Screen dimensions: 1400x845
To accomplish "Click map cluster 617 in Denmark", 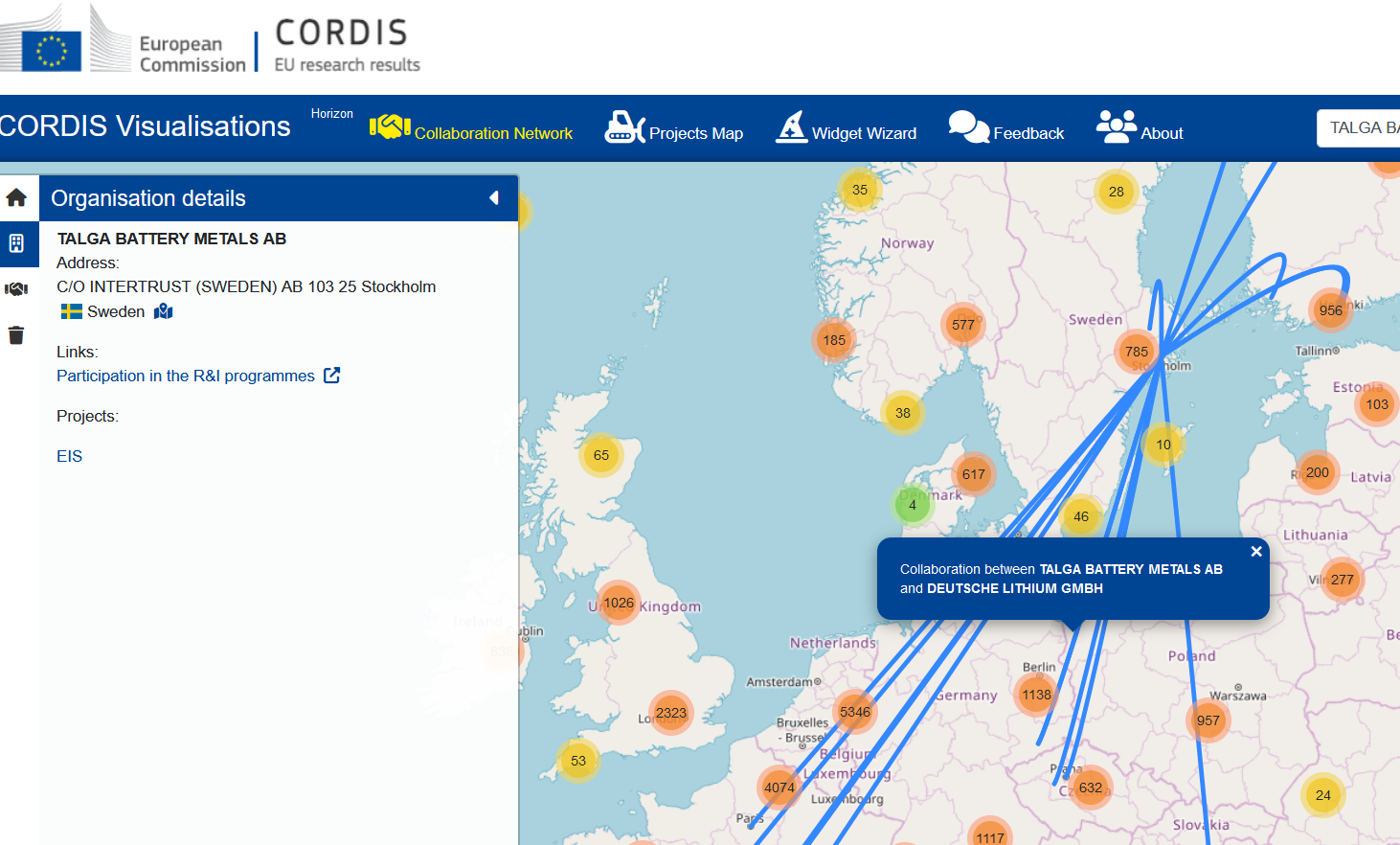I will click(x=974, y=474).
